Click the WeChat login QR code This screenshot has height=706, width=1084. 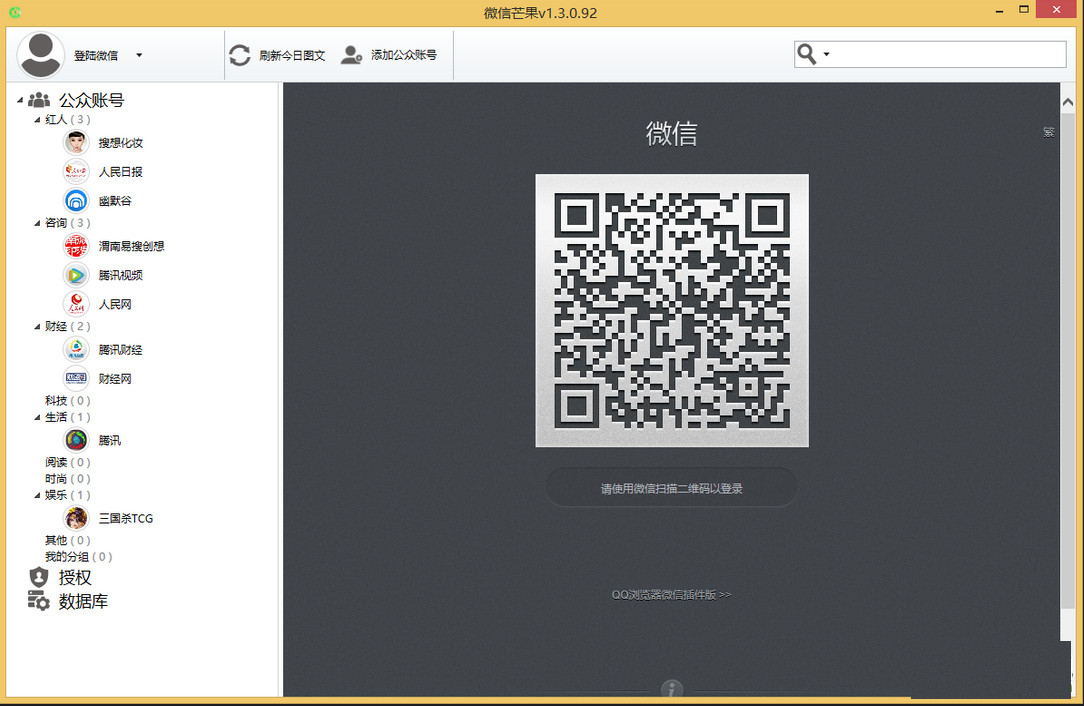[x=672, y=310]
